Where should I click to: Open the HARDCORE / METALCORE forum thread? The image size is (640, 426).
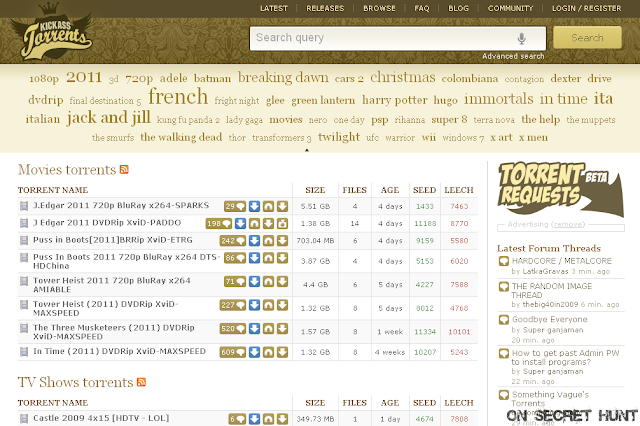[562, 261]
